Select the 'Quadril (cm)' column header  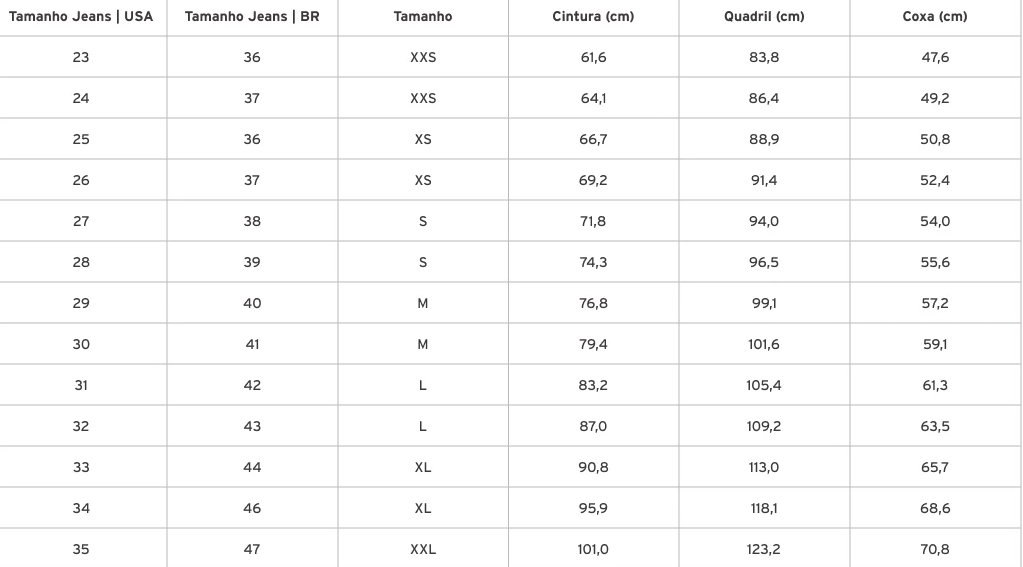[x=764, y=17]
